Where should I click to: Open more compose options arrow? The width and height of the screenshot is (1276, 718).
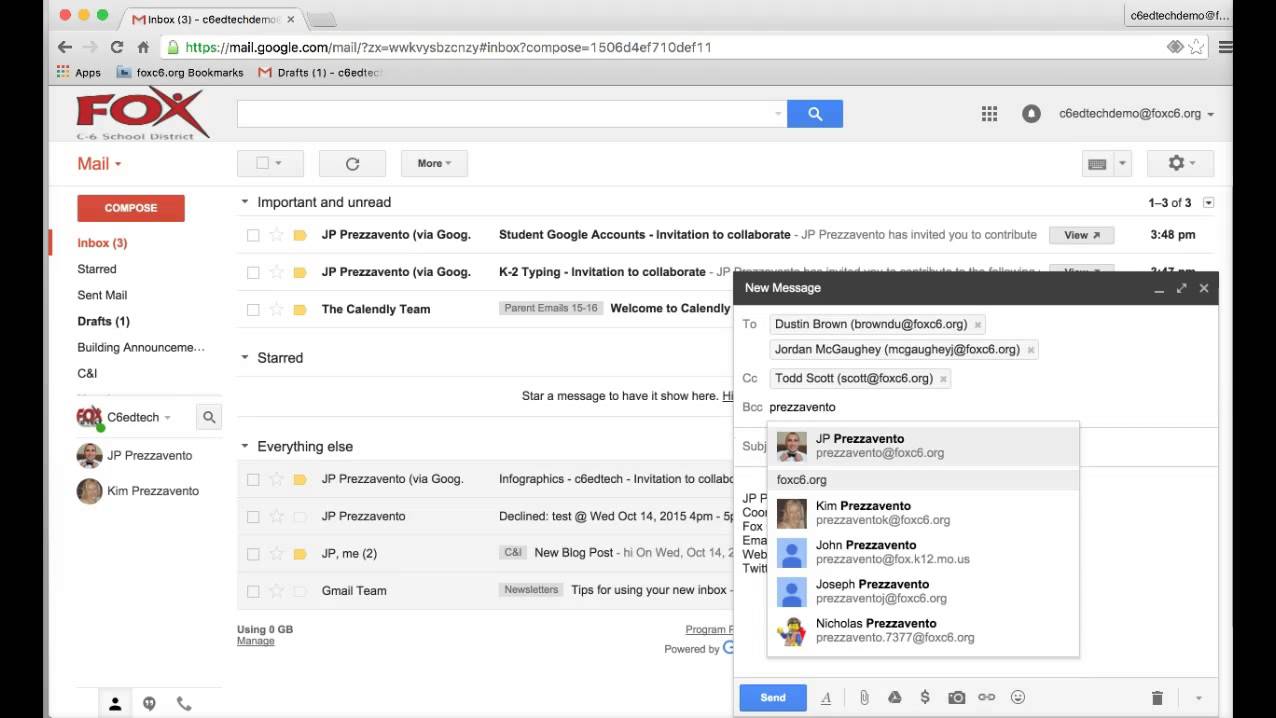coord(1198,698)
